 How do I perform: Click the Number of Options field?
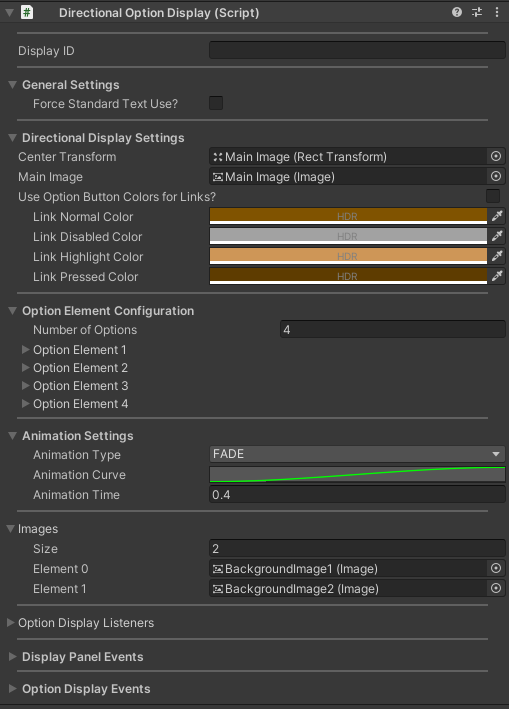[x=393, y=329]
